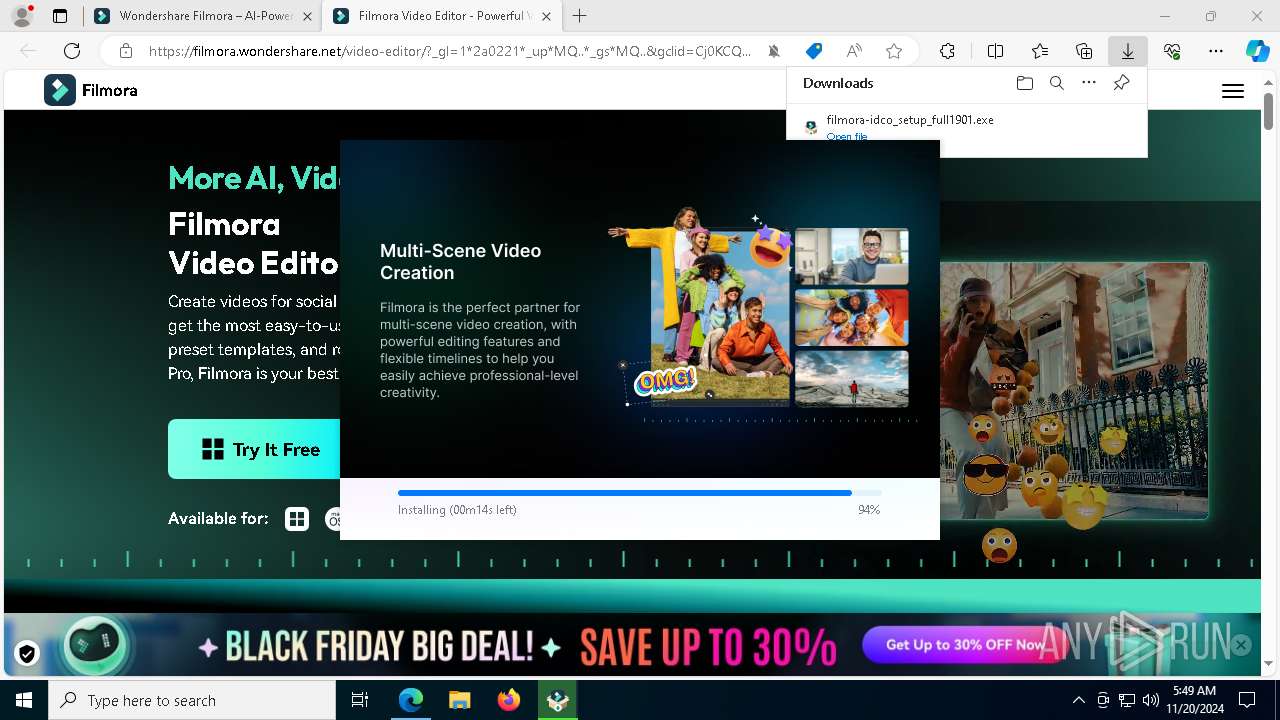1280x720 pixels.
Task: Search downloads in Downloads panel
Action: tap(1057, 83)
